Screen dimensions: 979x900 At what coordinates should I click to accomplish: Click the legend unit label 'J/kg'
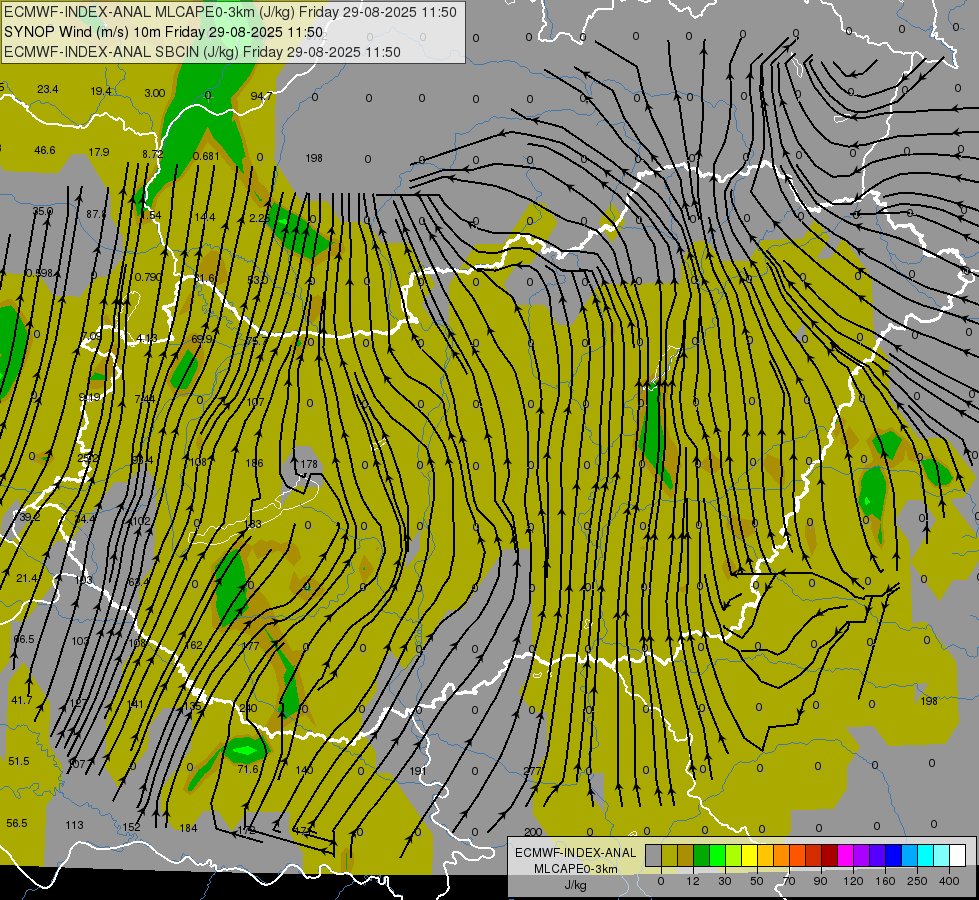click(575, 885)
